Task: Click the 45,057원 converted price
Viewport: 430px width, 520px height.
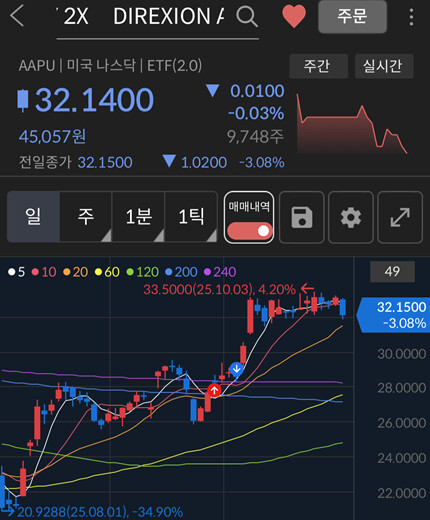Action: tap(52, 136)
